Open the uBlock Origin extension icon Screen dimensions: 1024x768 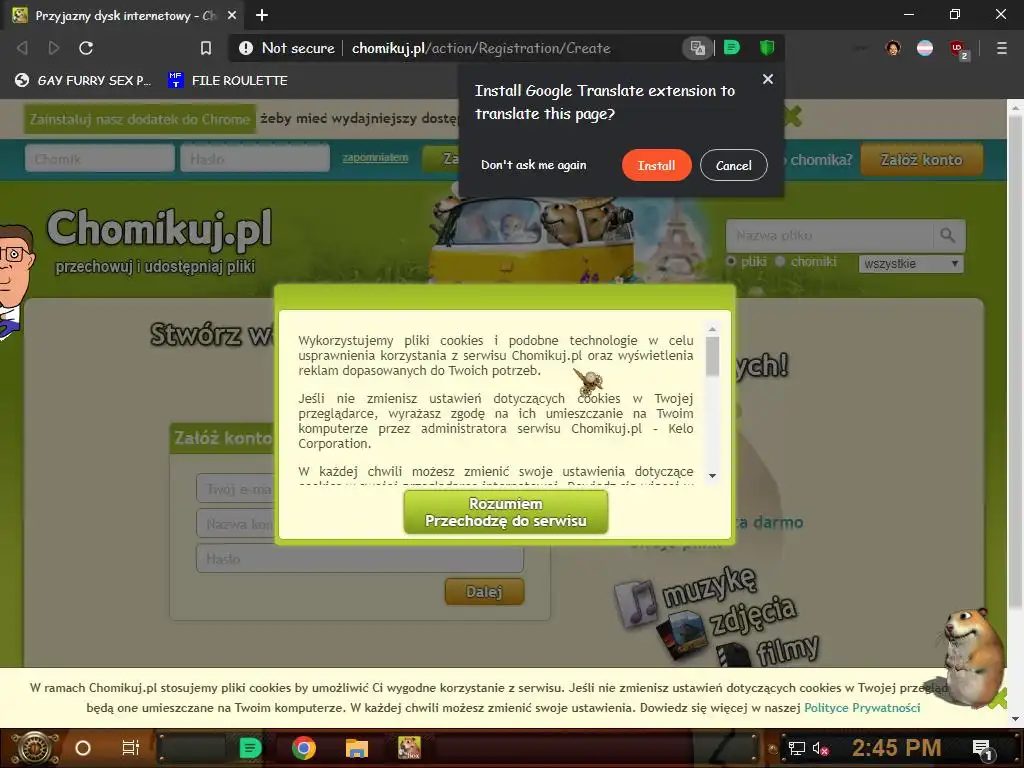pos(958,49)
